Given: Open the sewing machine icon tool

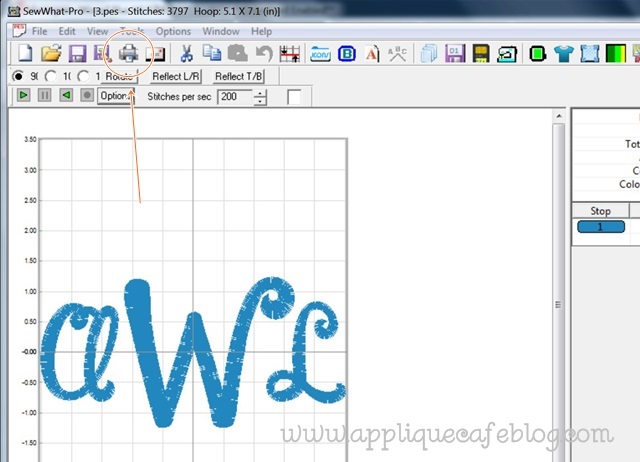Looking at the screenshot, I should (506, 53).
